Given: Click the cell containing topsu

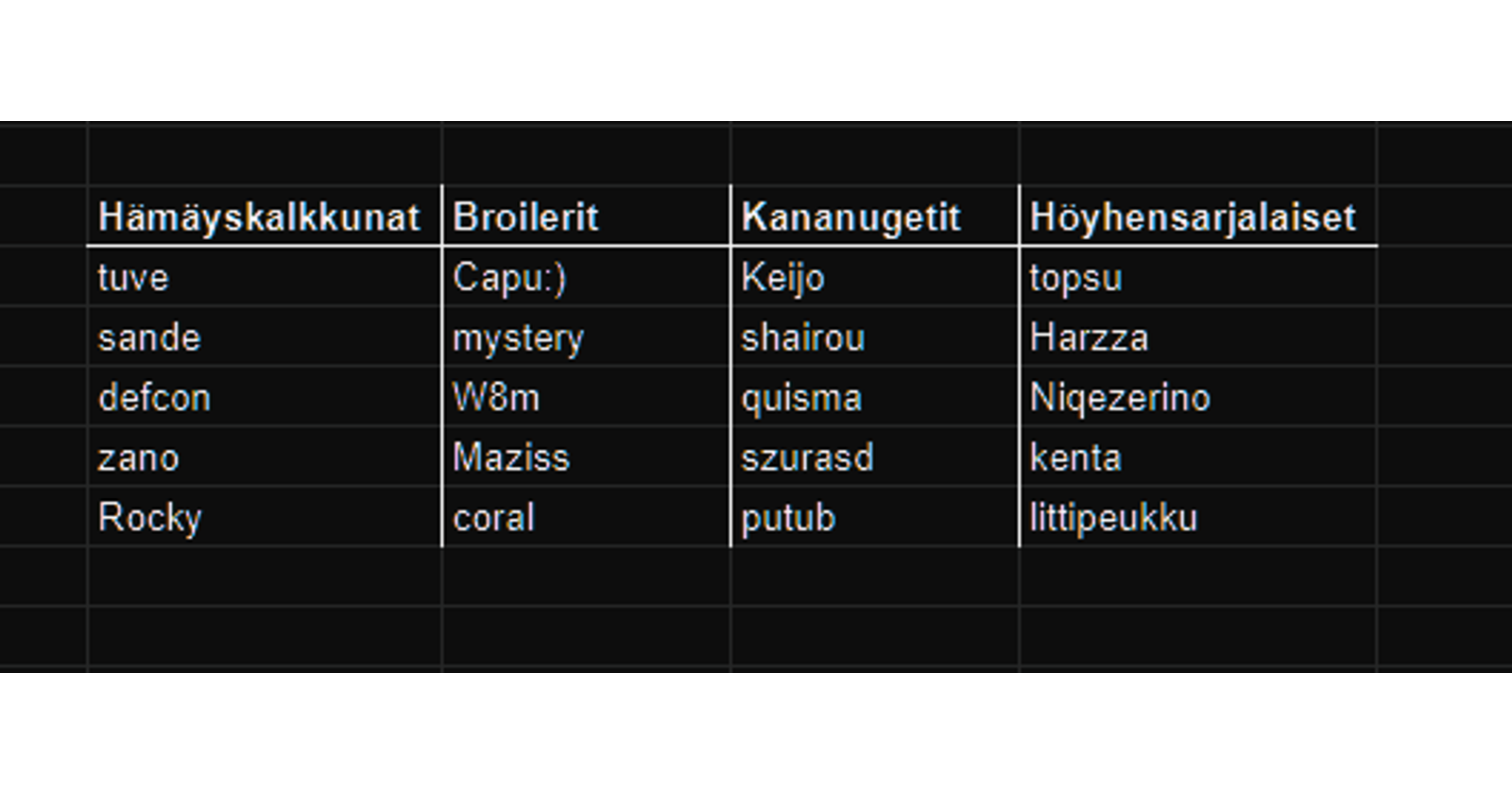Looking at the screenshot, I should click(x=1075, y=278).
